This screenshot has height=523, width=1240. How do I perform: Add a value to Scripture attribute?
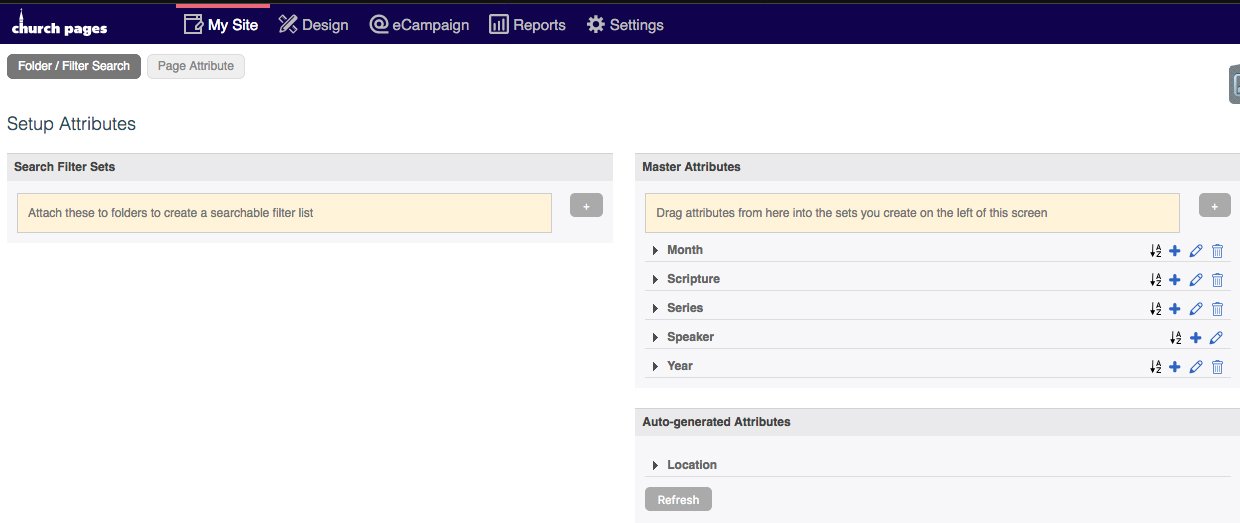[x=1175, y=280]
